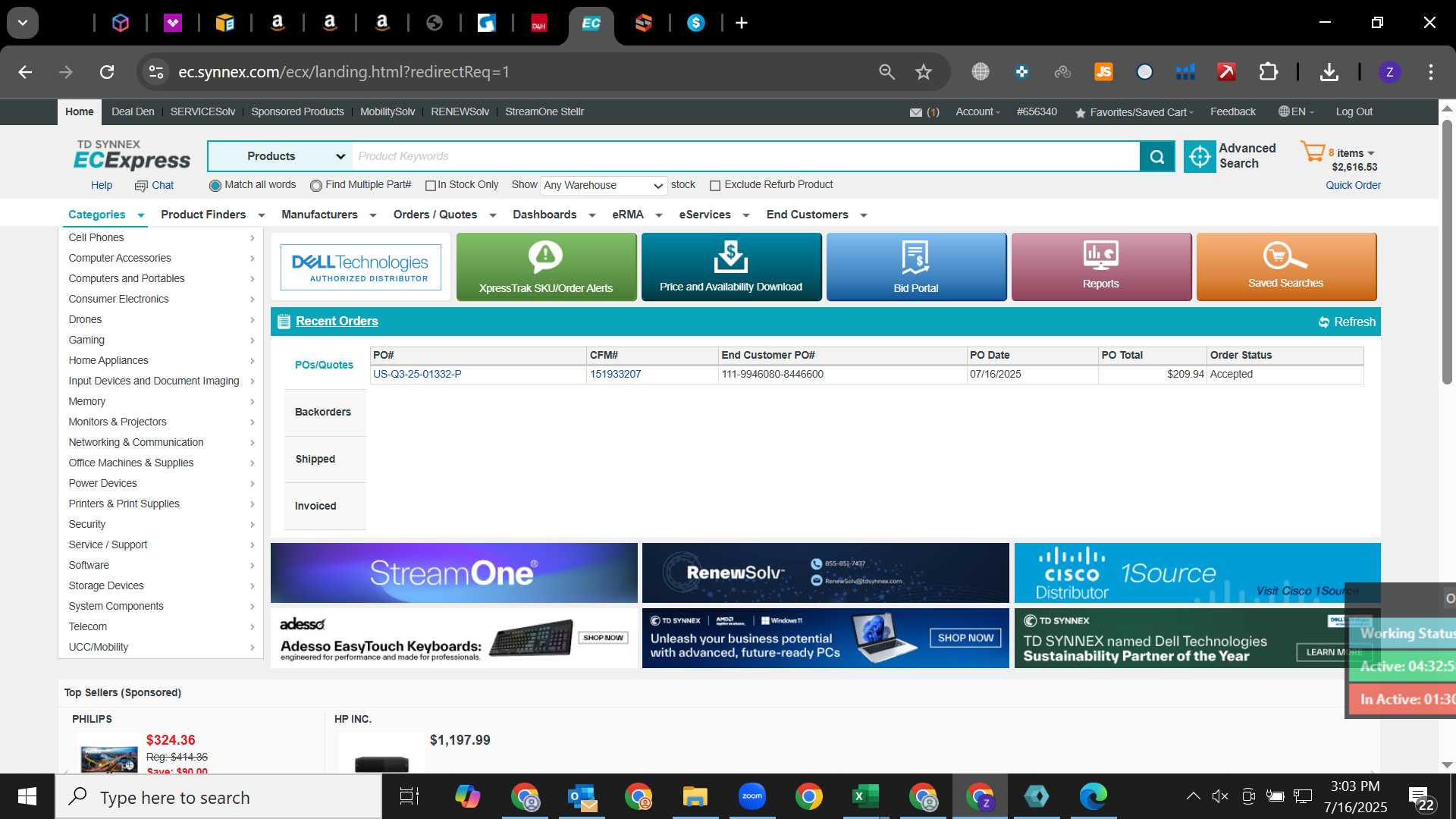Image resolution: width=1456 pixels, height=819 pixels.
Task: Click the browser reload button
Action: coord(107,72)
